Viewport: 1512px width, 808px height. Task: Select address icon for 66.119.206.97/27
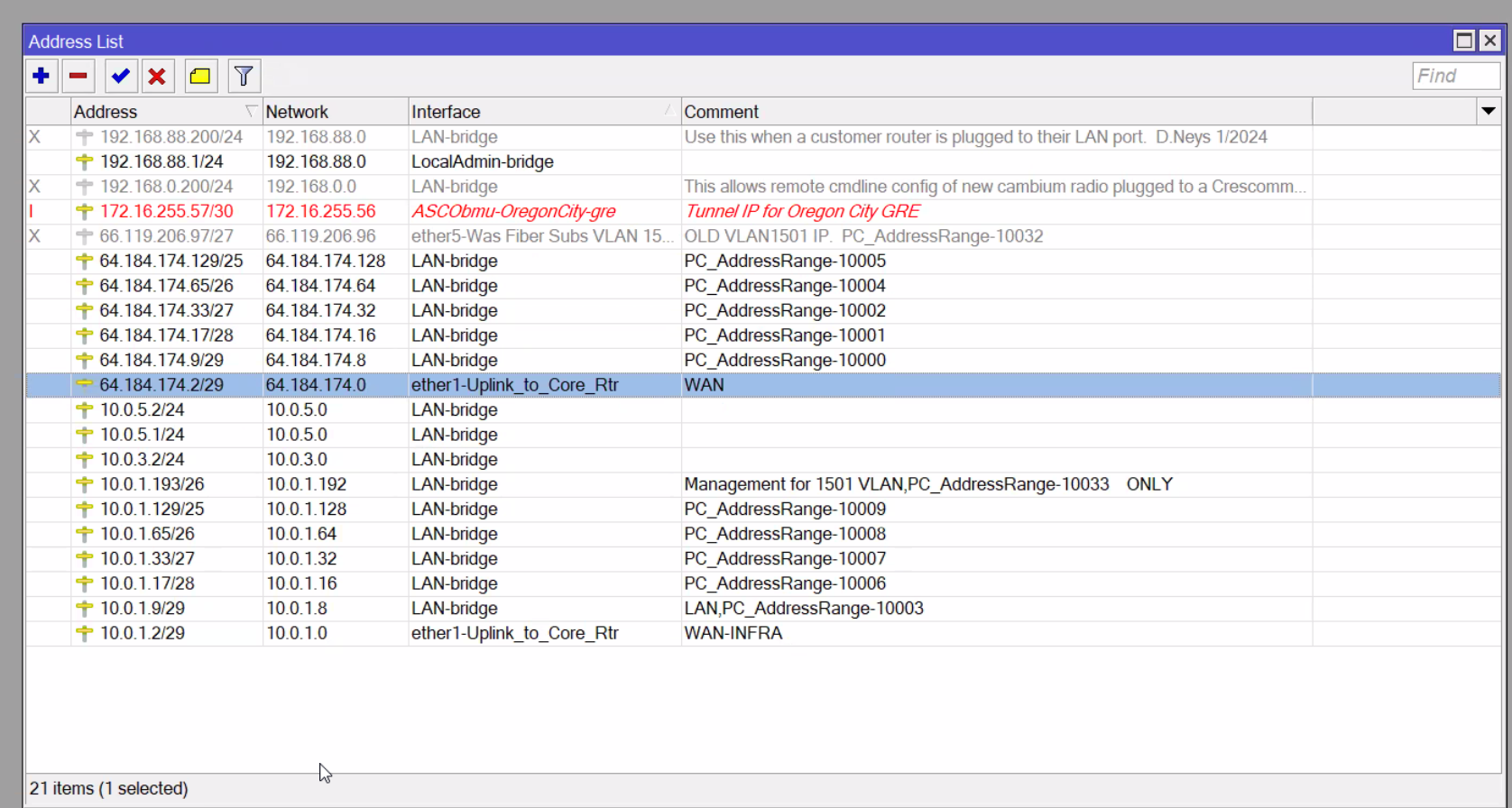85,236
